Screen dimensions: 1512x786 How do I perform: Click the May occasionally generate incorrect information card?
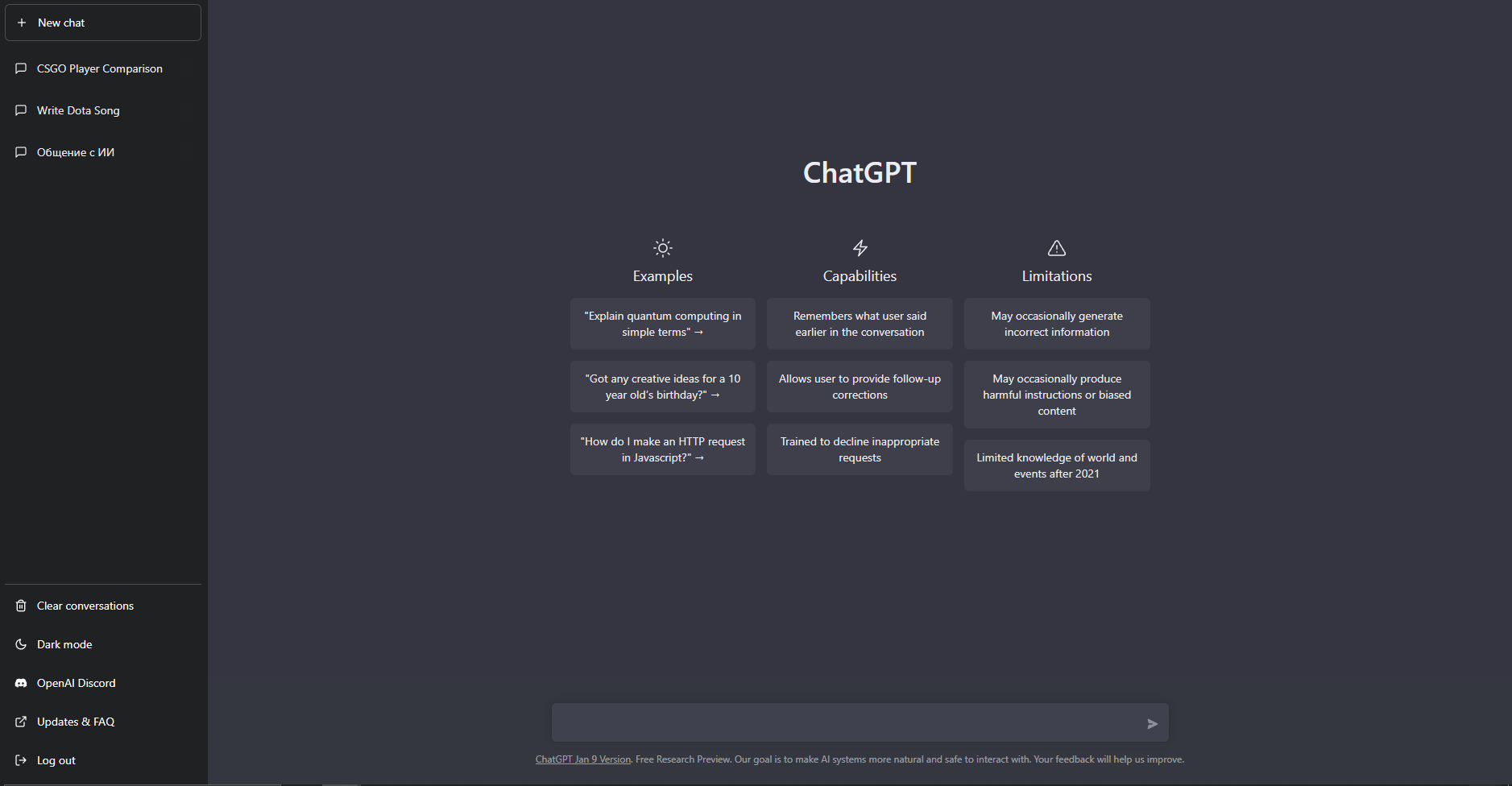click(x=1057, y=324)
